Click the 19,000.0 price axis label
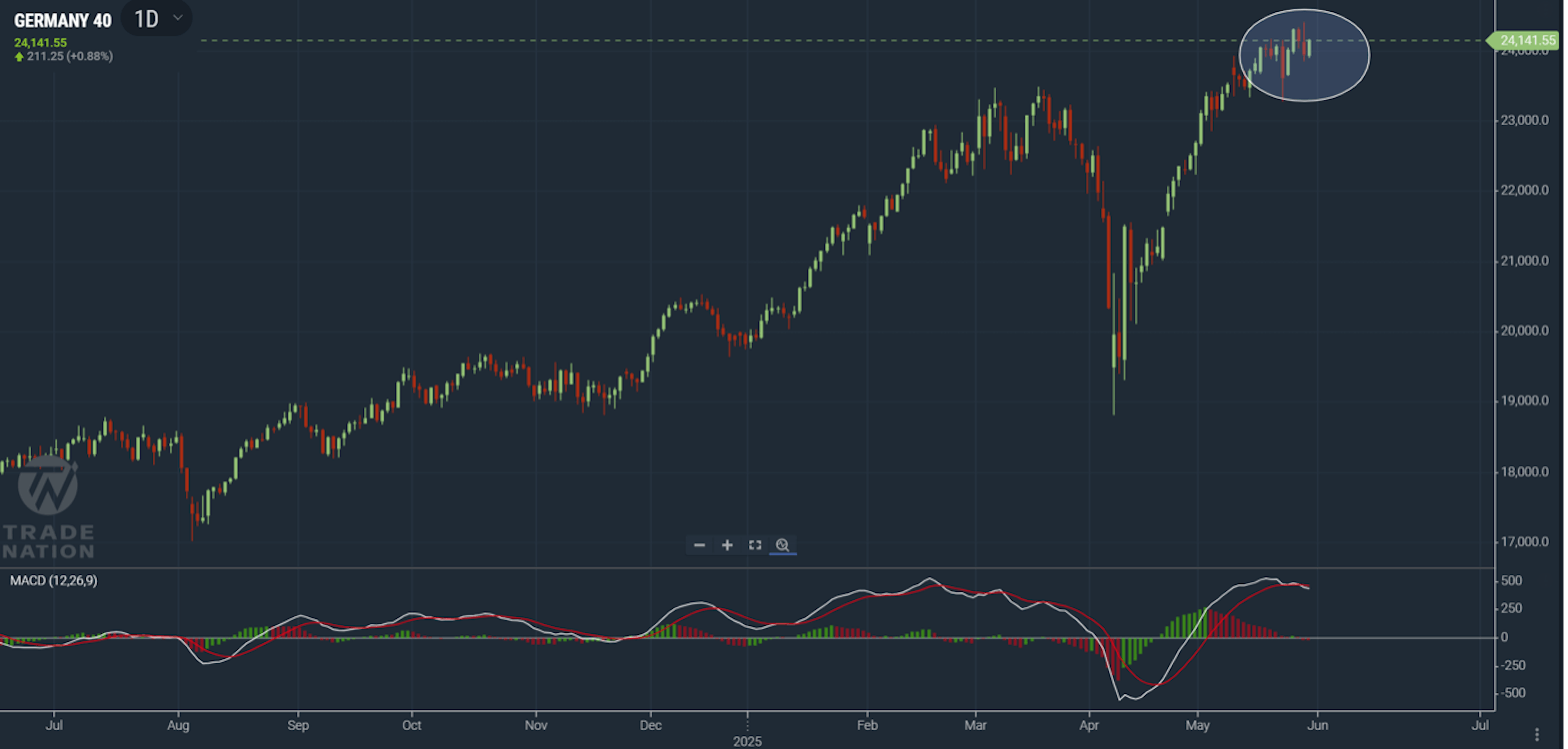Image resolution: width=1568 pixels, height=749 pixels. (x=1525, y=401)
